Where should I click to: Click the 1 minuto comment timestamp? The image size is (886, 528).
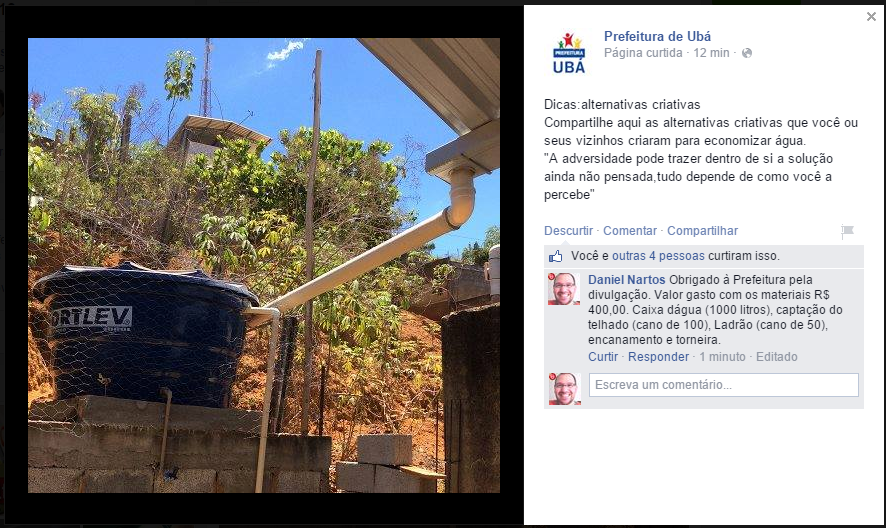click(x=723, y=357)
